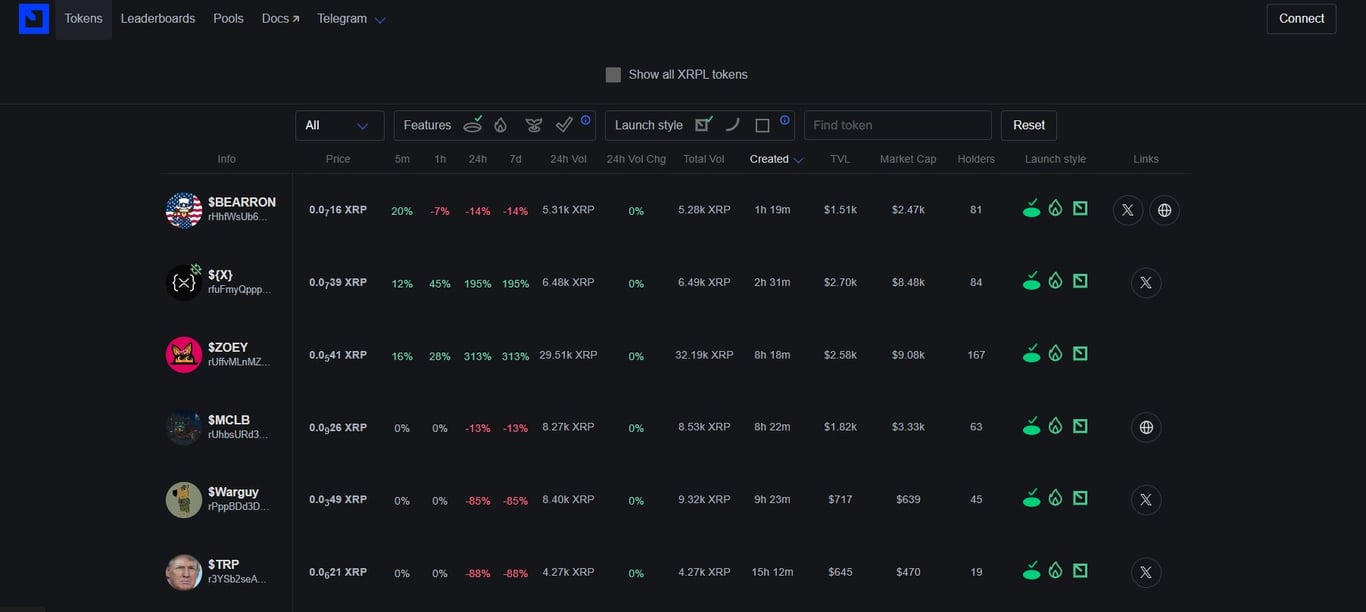Image resolution: width=1366 pixels, height=612 pixels.
Task: Click the empty square launch style filter
Action: coord(762,124)
